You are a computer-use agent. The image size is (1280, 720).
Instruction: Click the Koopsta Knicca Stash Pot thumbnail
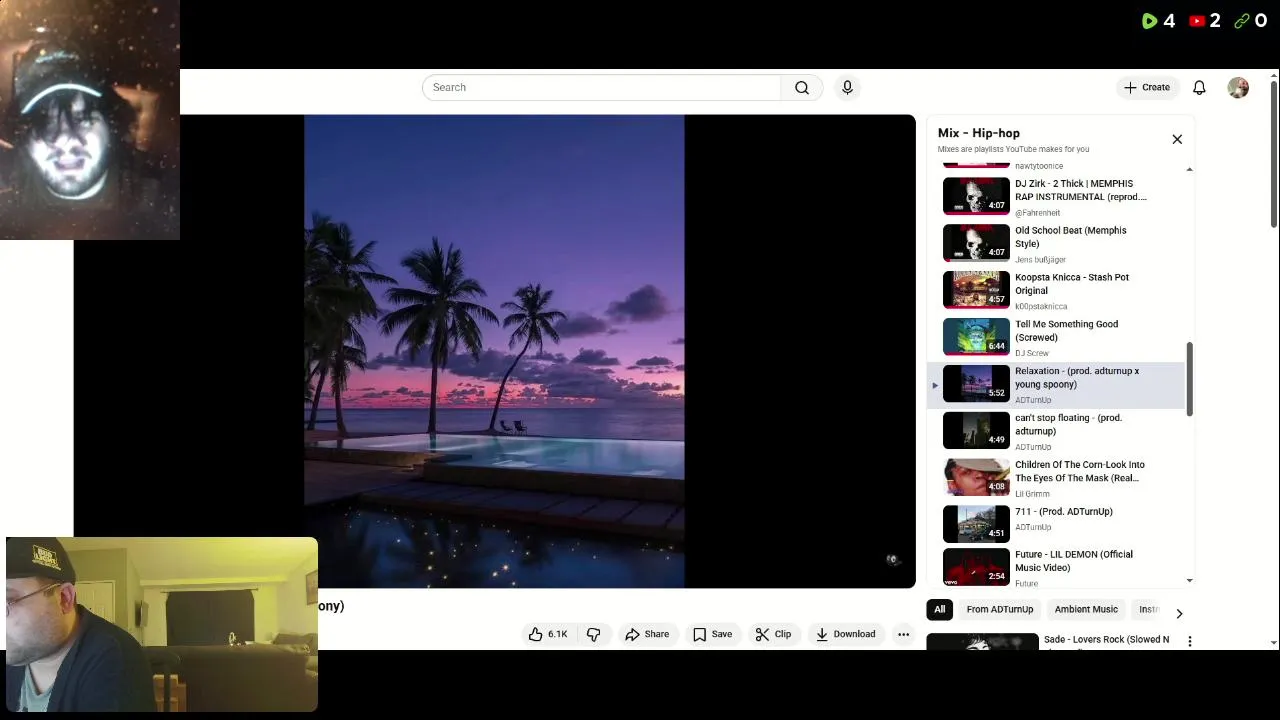tap(976, 290)
